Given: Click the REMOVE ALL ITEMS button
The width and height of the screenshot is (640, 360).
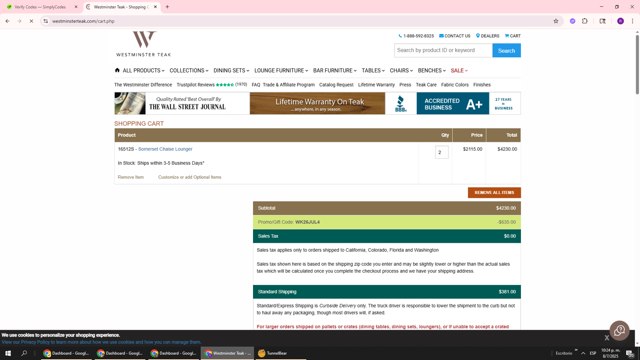Looking at the screenshot, I should coord(494,193).
